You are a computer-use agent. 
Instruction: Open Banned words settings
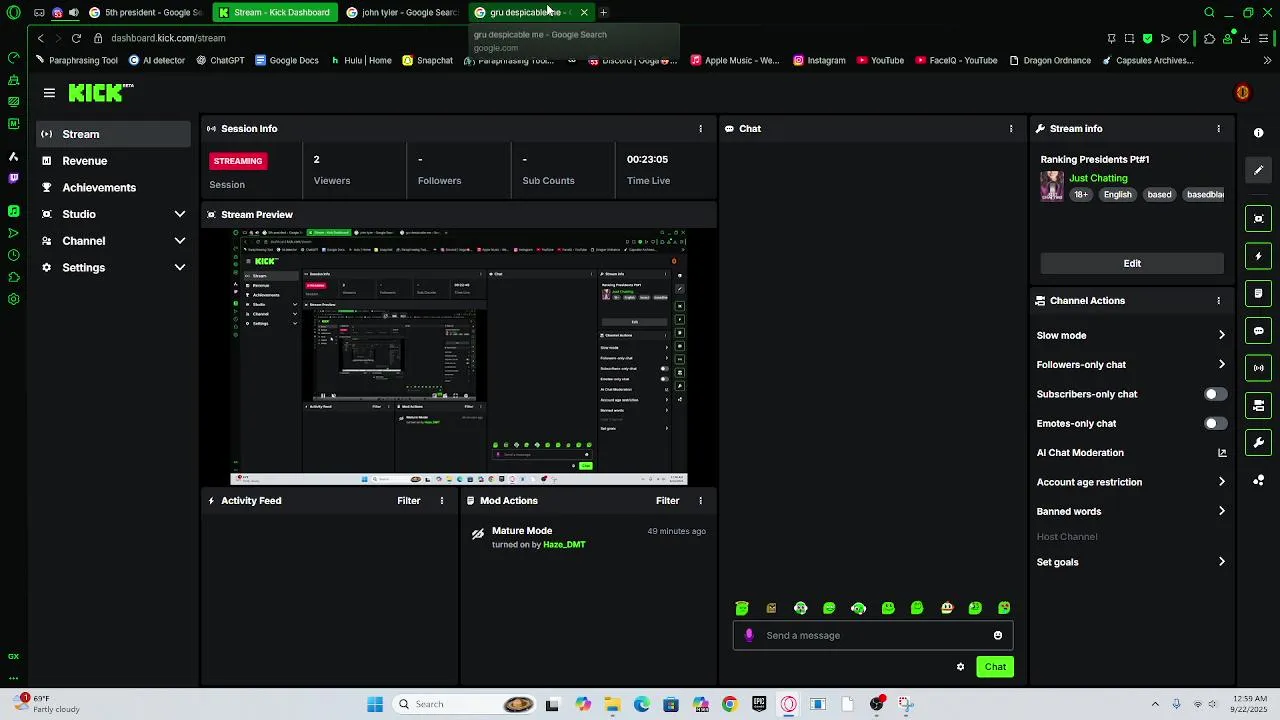click(x=1131, y=511)
